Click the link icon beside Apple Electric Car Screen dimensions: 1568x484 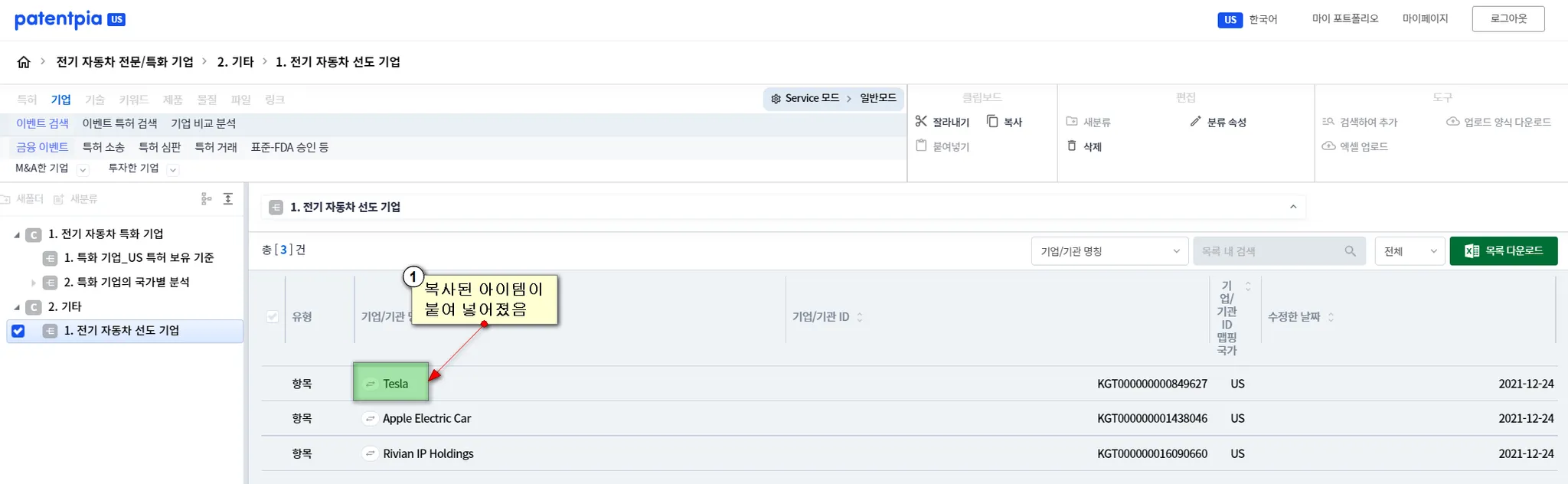coord(370,419)
